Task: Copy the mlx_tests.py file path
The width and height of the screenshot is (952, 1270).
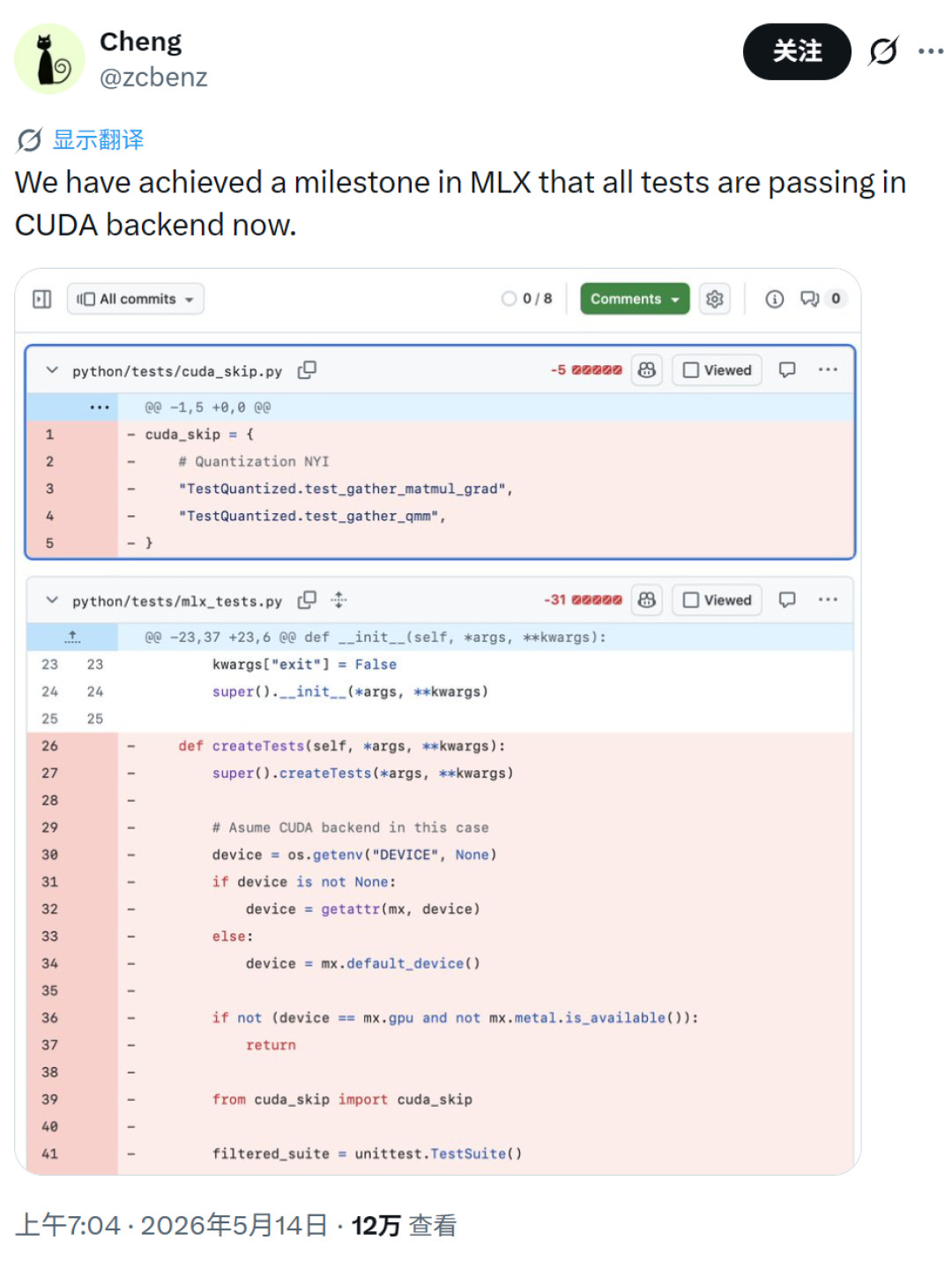Action: point(307,601)
